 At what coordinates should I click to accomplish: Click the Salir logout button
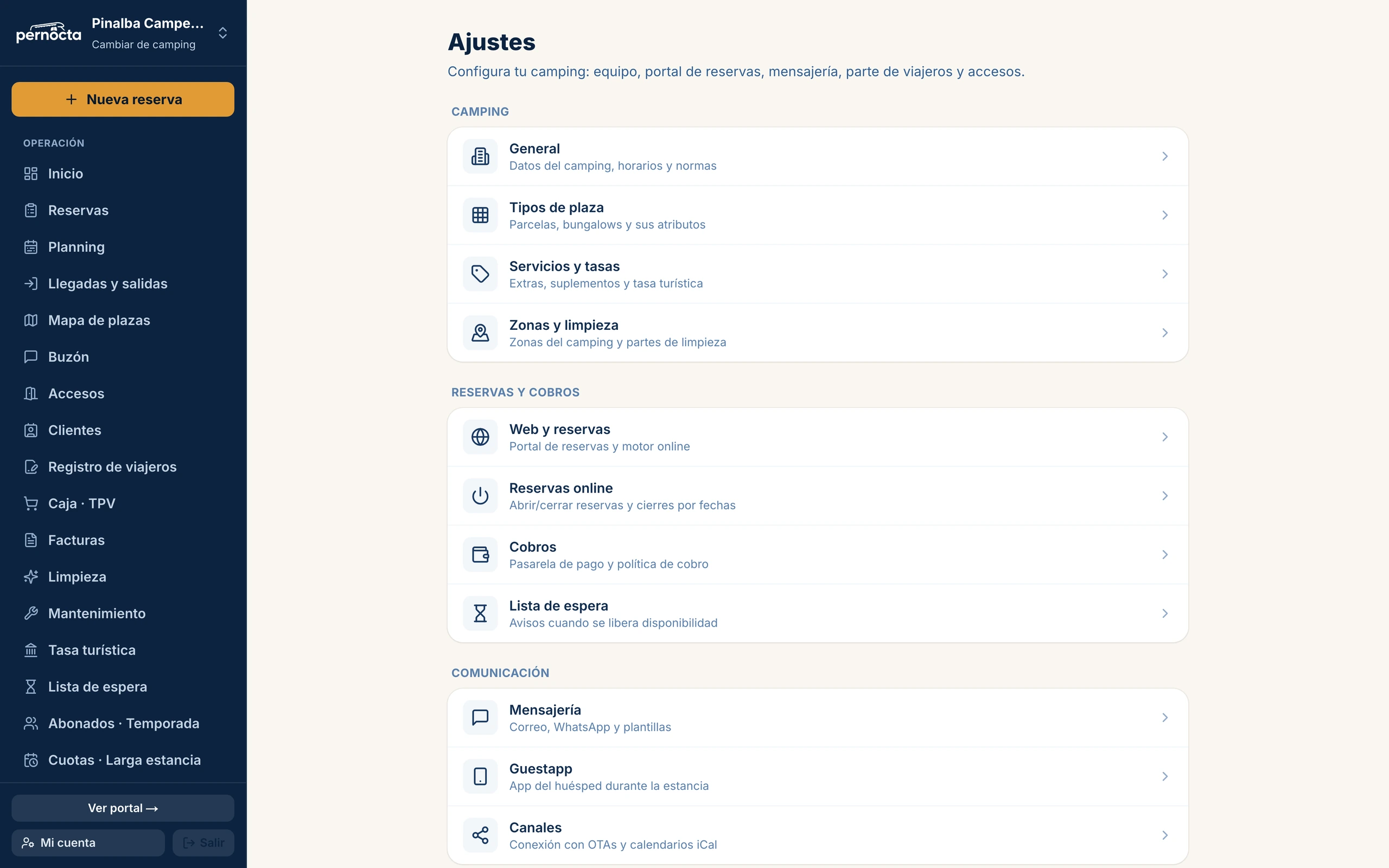pyautogui.click(x=203, y=843)
